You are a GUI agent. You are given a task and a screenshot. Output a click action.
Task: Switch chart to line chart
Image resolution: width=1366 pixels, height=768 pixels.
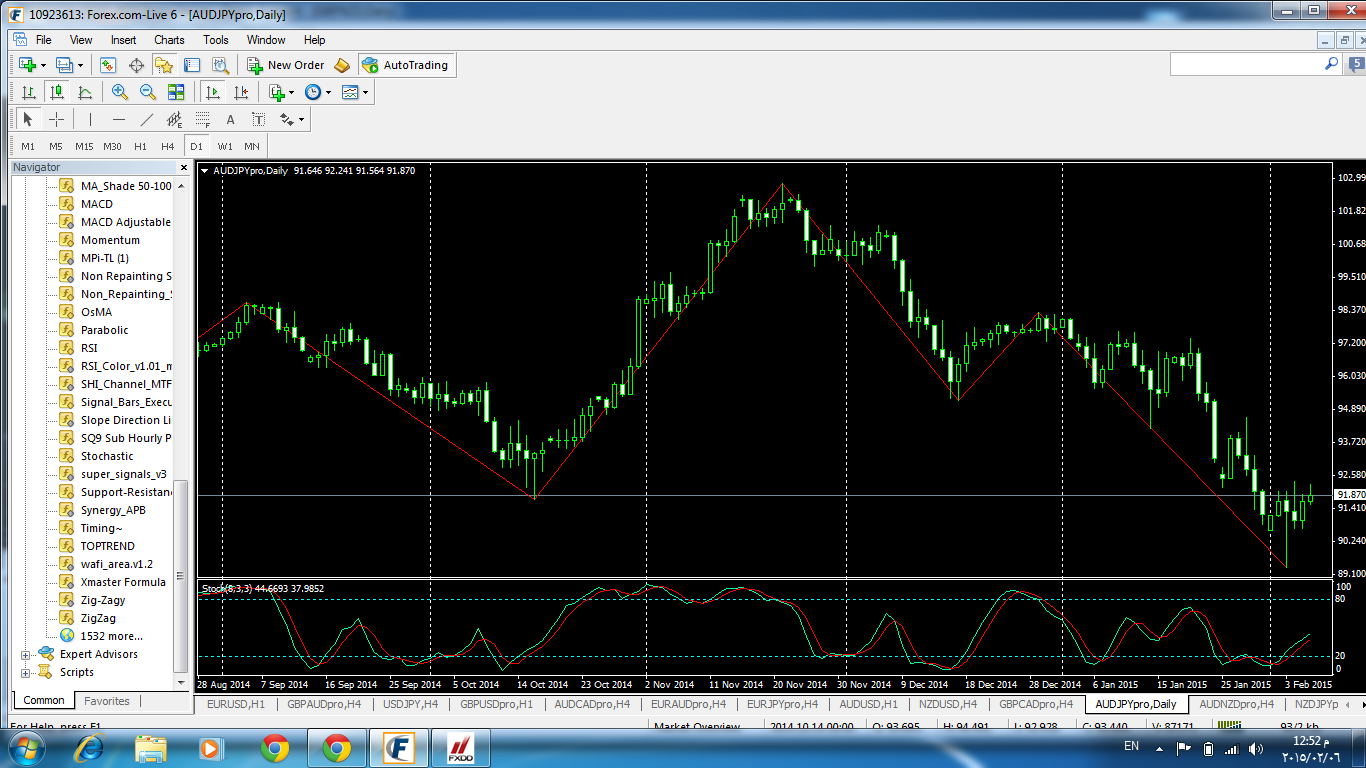(85, 92)
